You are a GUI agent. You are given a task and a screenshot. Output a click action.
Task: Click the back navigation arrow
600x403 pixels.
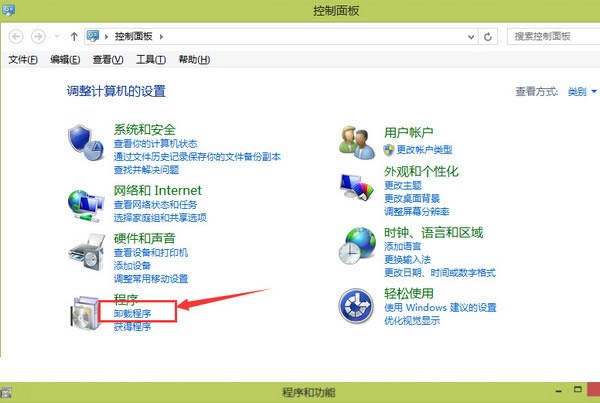16,37
